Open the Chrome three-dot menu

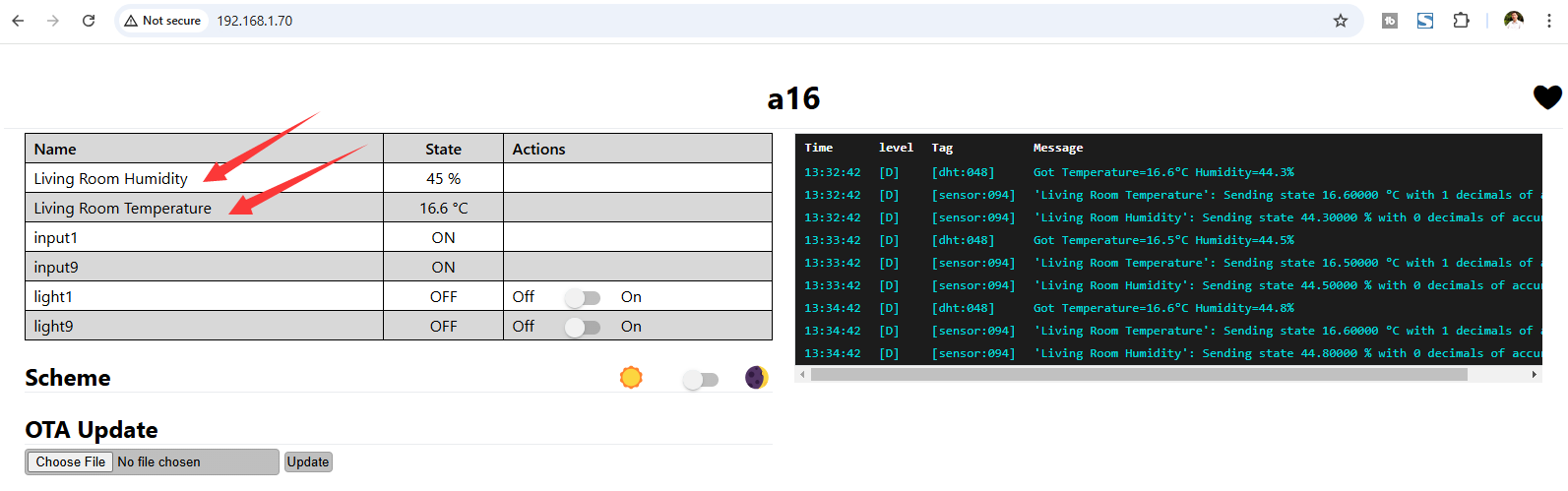pos(1548,21)
